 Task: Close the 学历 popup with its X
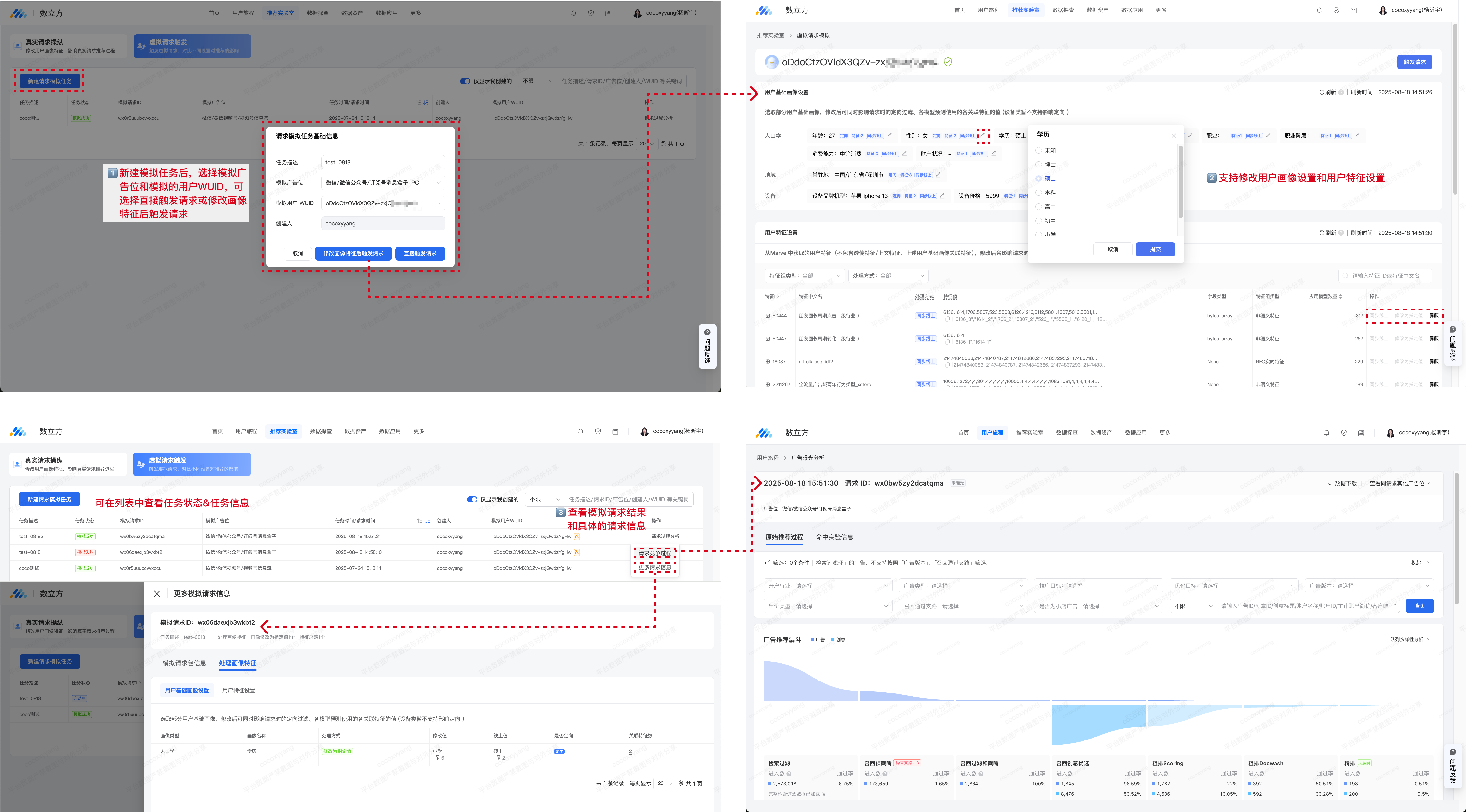(1174, 135)
